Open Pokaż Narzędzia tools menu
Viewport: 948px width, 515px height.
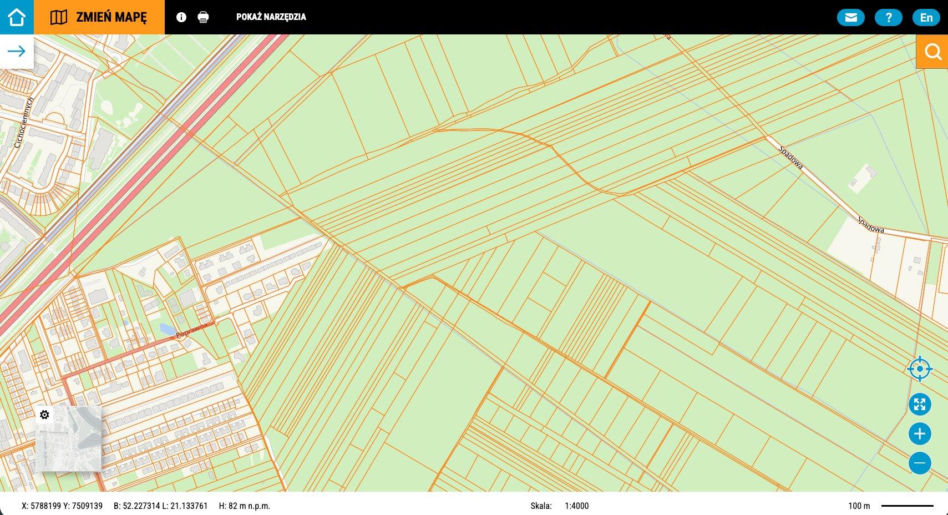pos(271,17)
